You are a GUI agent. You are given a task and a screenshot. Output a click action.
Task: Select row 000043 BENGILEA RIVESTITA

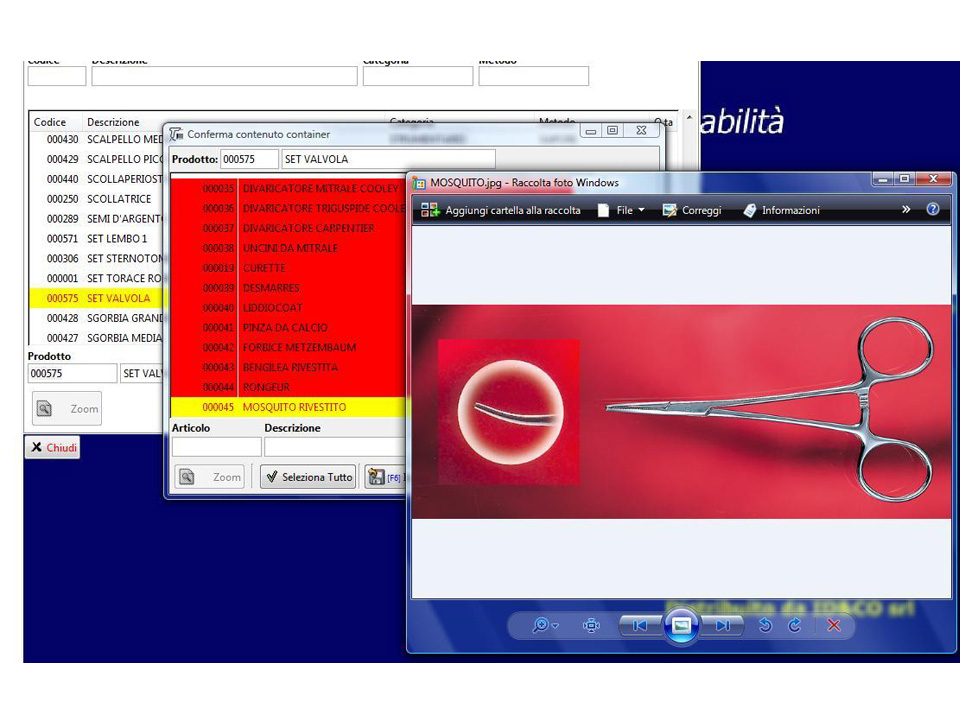pos(288,367)
